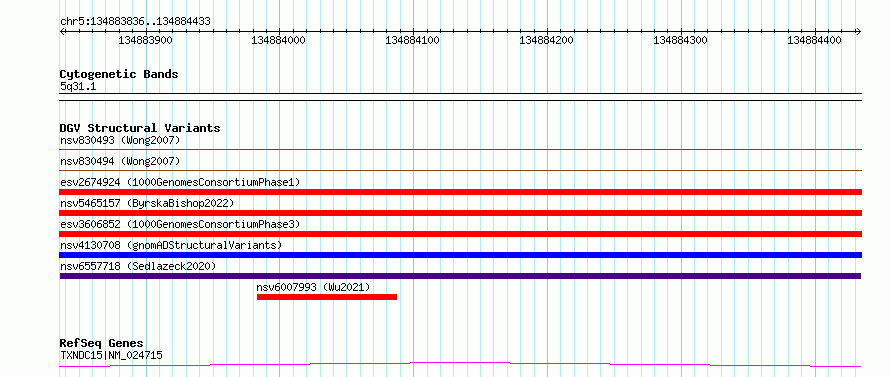
Task: Click the thick red bar of esv2674924
Action: coord(461,192)
